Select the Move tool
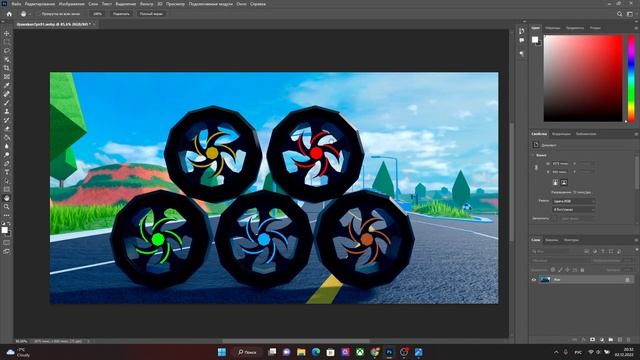This screenshot has height=360, width=640. pos(7,33)
